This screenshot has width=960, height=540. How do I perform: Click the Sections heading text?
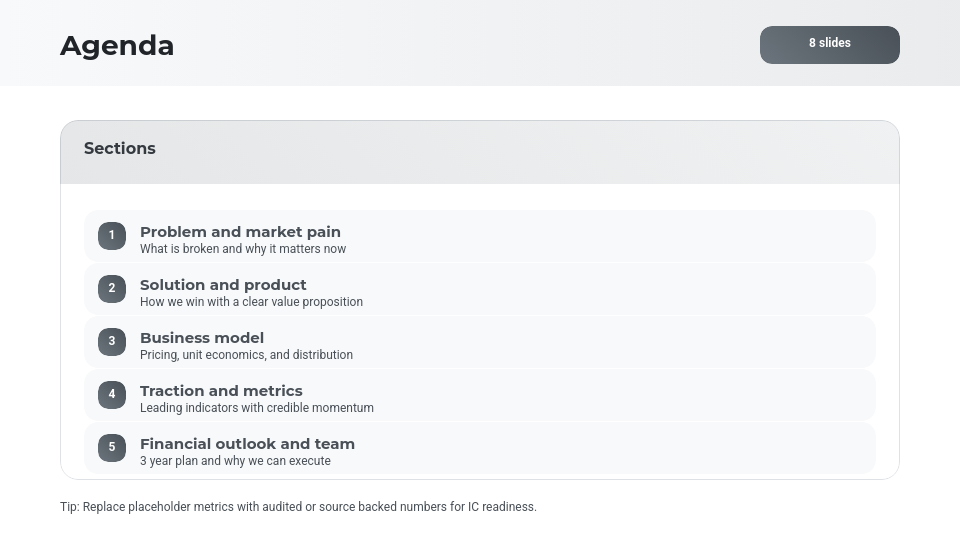[x=120, y=149]
